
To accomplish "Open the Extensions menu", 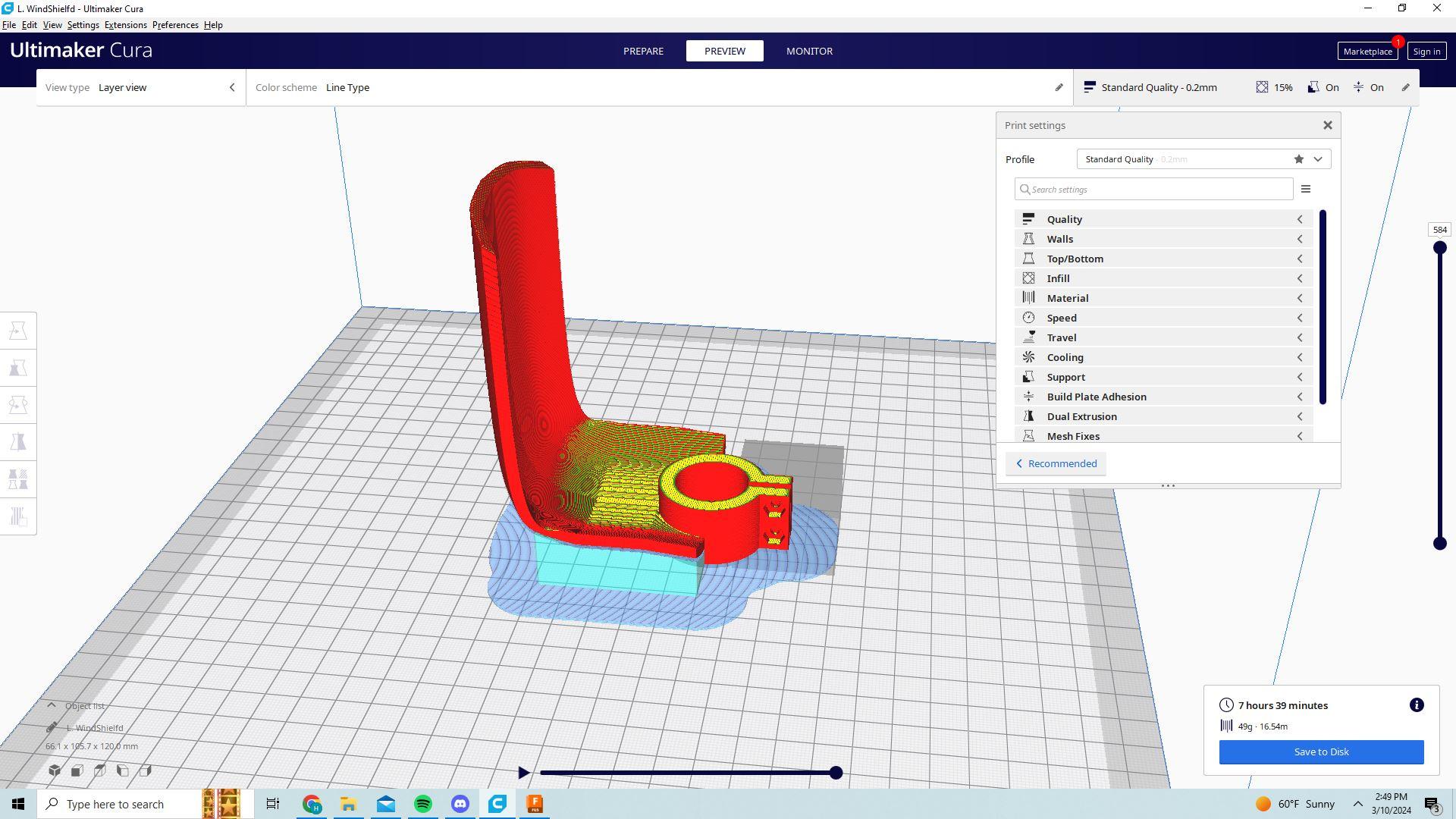I will click(x=126, y=25).
